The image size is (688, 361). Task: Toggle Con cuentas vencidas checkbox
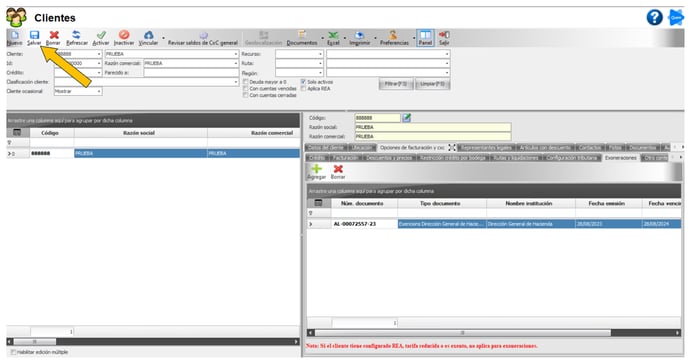[x=246, y=89]
